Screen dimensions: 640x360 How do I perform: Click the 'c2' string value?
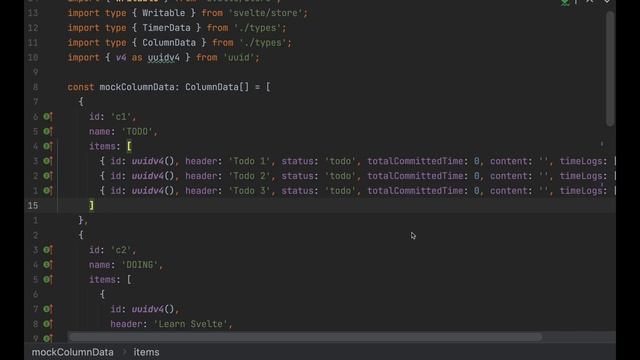click(x=121, y=250)
